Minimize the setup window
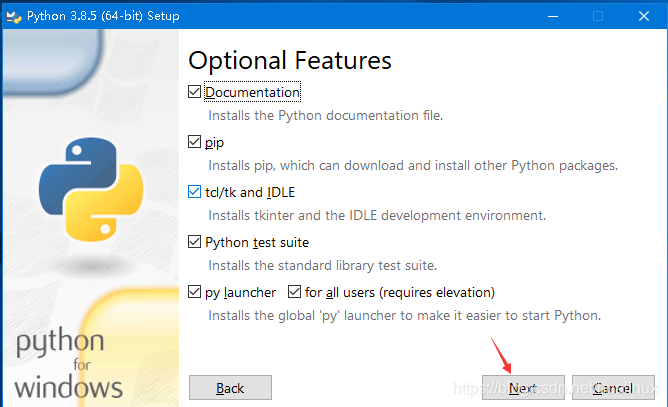 pyautogui.click(x=553, y=16)
